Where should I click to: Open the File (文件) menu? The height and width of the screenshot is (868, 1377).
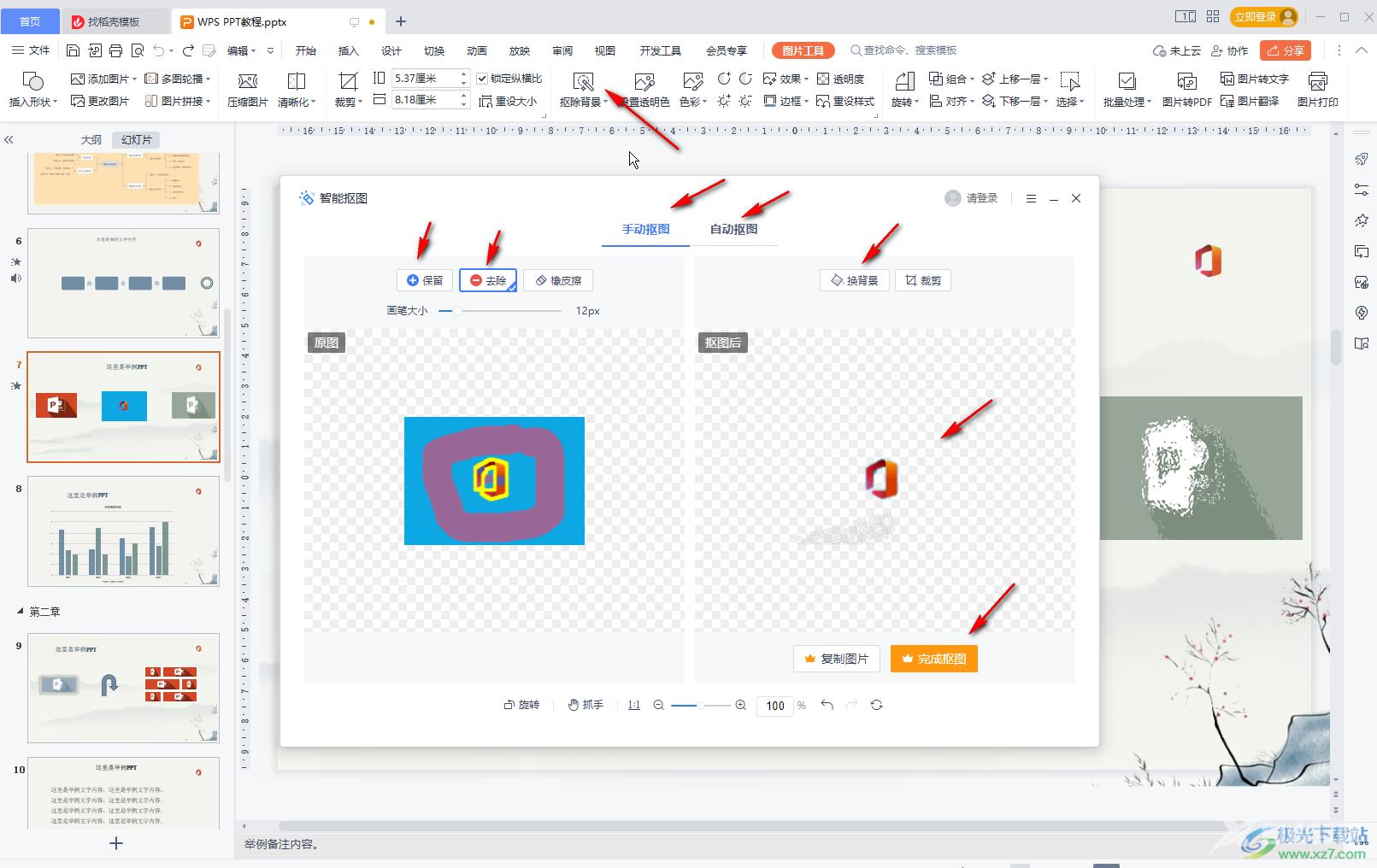31,50
